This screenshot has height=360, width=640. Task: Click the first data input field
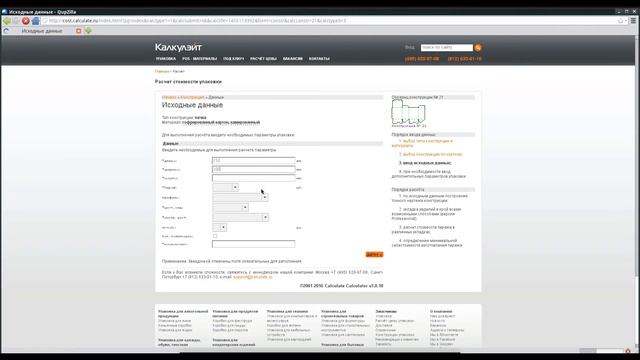point(253,161)
